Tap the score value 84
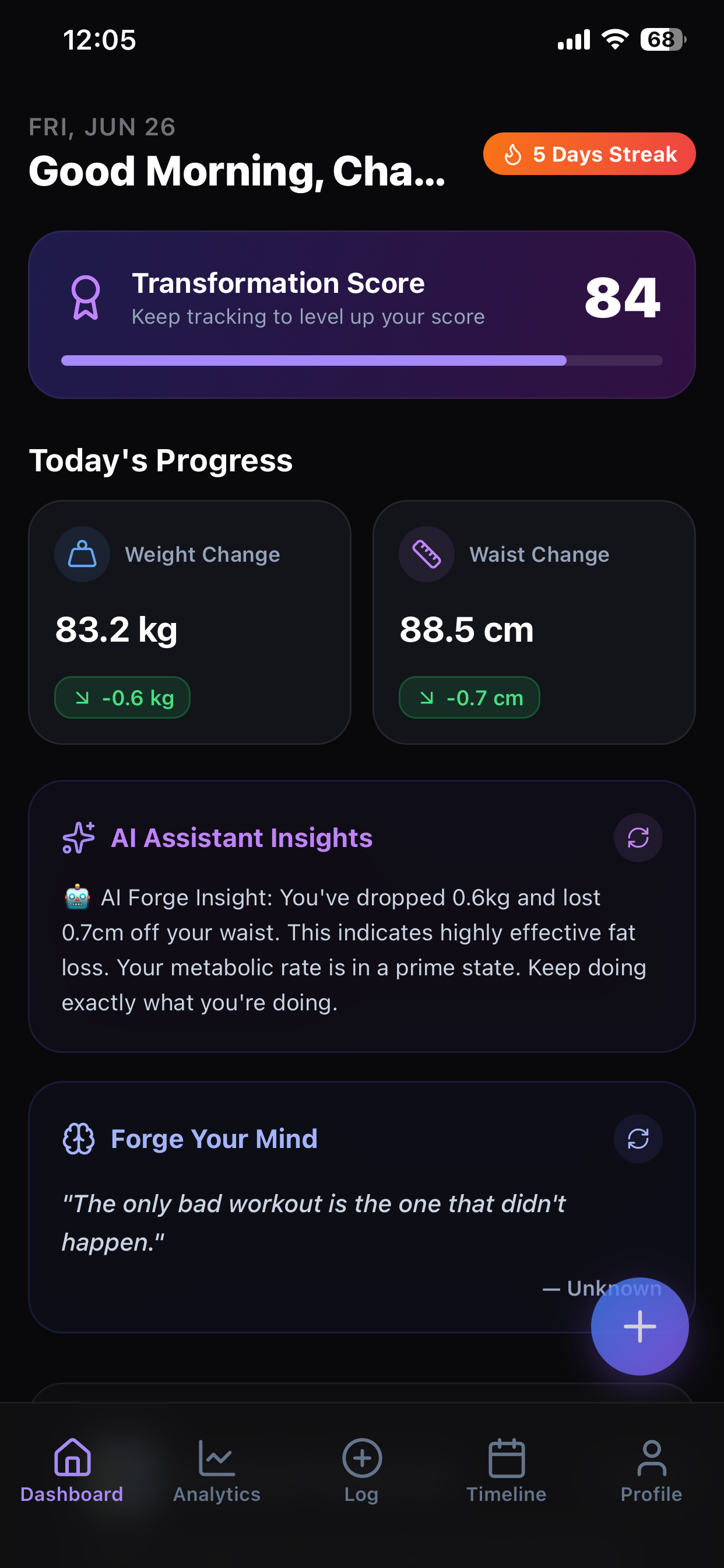This screenshot has height=1568, width=724. [622, 297]
